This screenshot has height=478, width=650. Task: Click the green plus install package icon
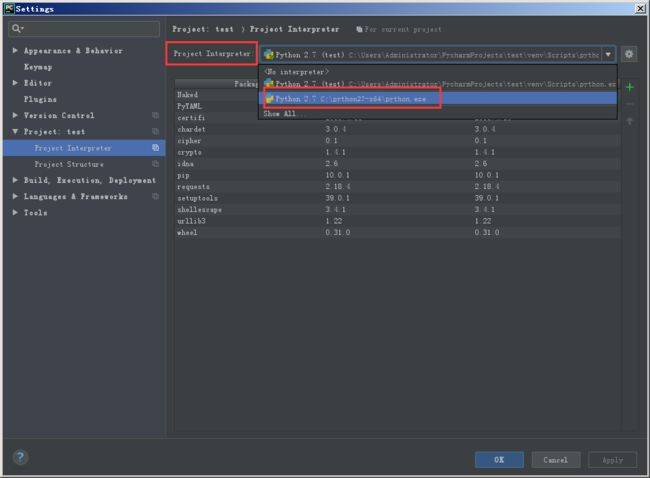pos(630,87)
